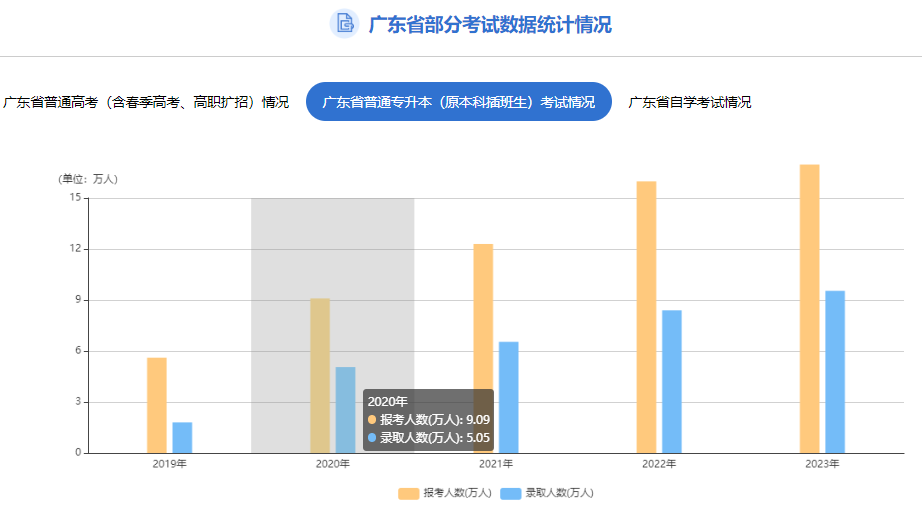The image size is (922, 508).
Task: Click the document icon beside the page title
Action: coord(344,23)
